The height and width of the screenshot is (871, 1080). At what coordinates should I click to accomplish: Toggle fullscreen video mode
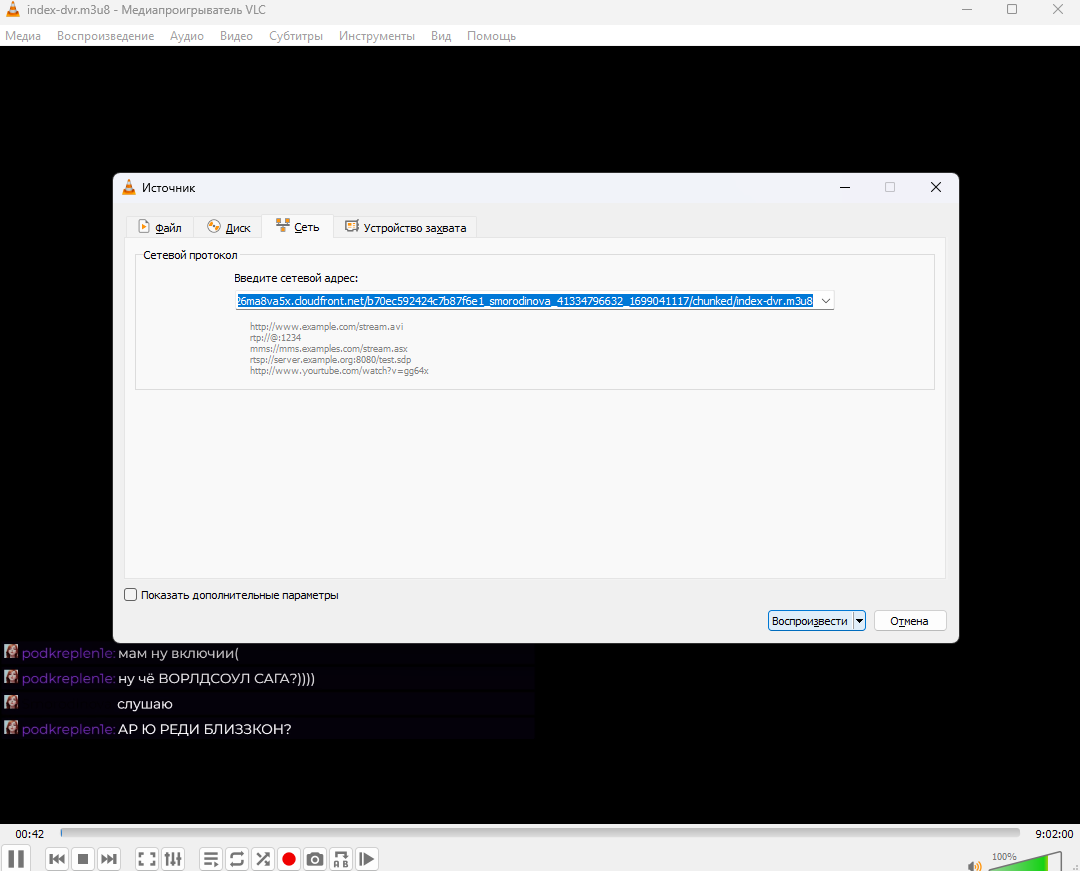147,859
